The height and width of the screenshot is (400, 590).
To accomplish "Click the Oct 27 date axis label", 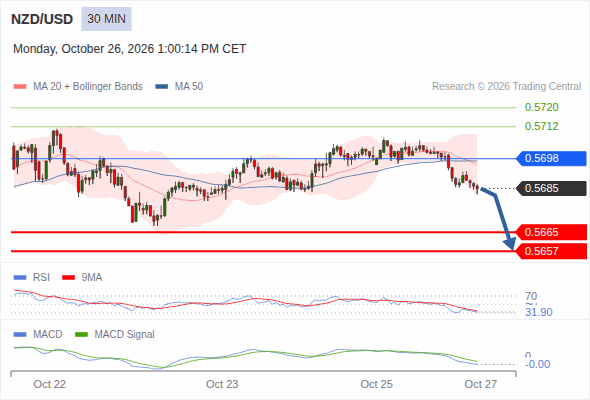I will [x=481, y=384].
